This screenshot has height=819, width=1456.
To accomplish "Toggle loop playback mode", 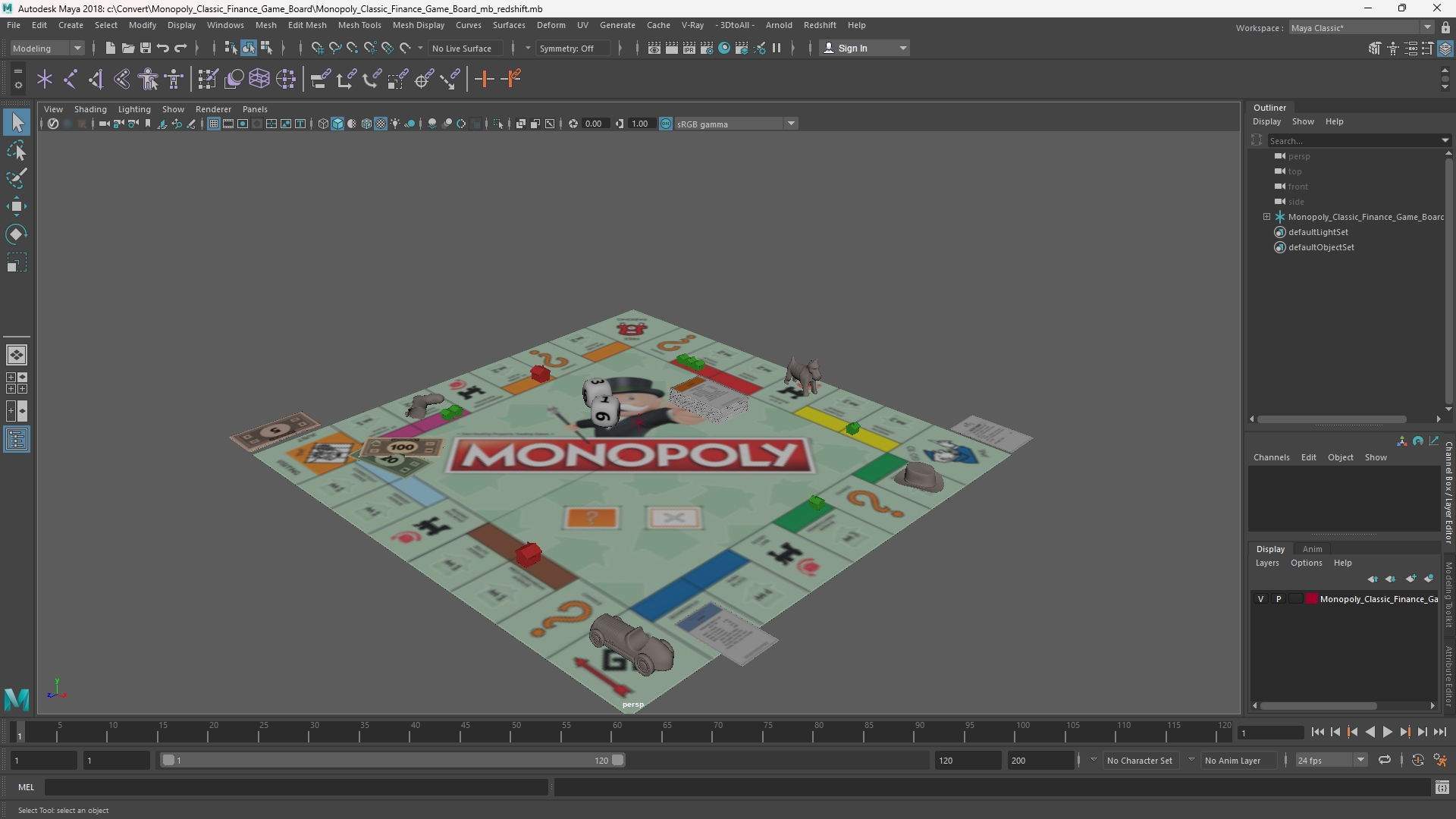I will point(1385,760).
